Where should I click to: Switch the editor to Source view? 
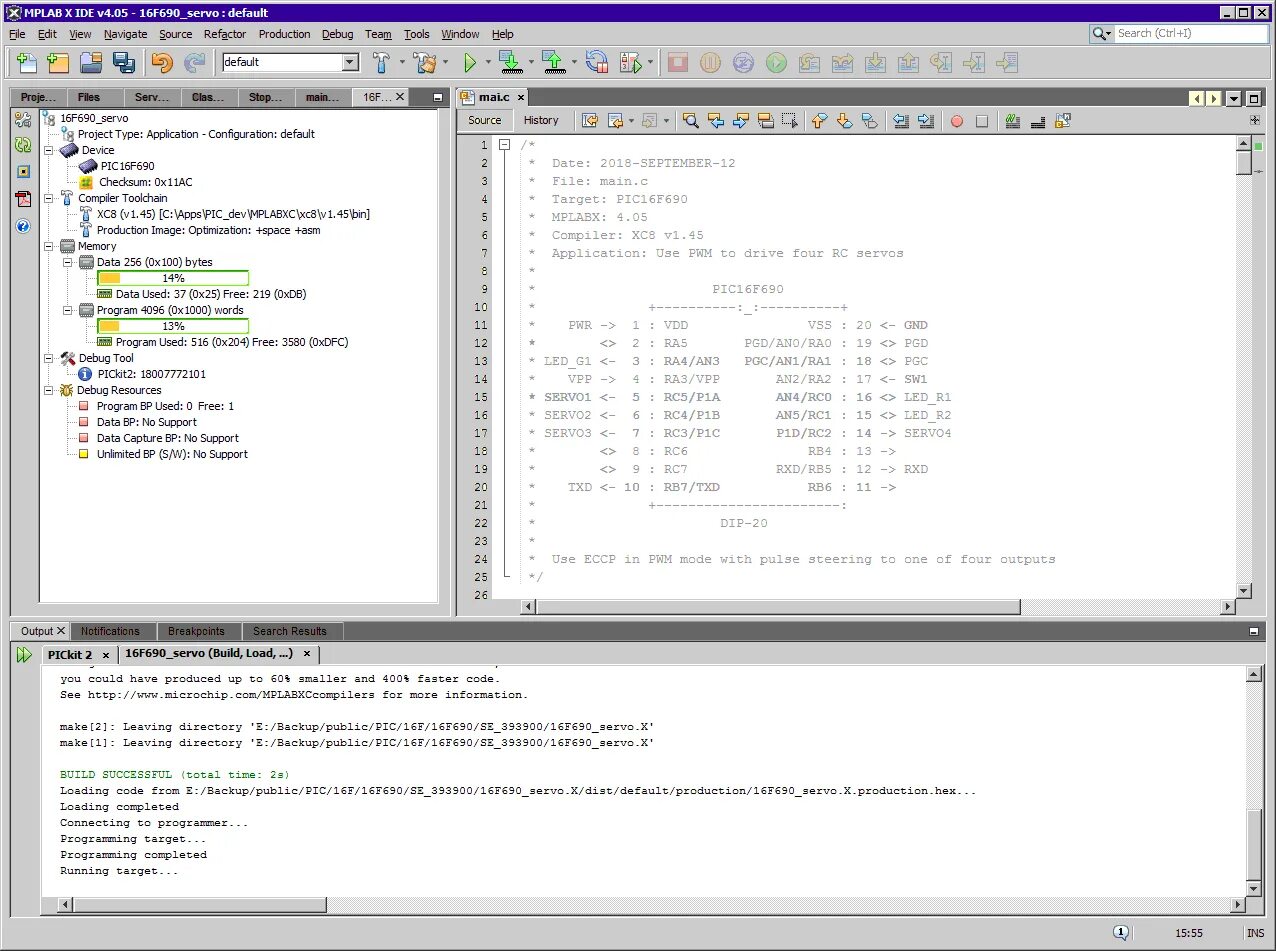point(485,120)
